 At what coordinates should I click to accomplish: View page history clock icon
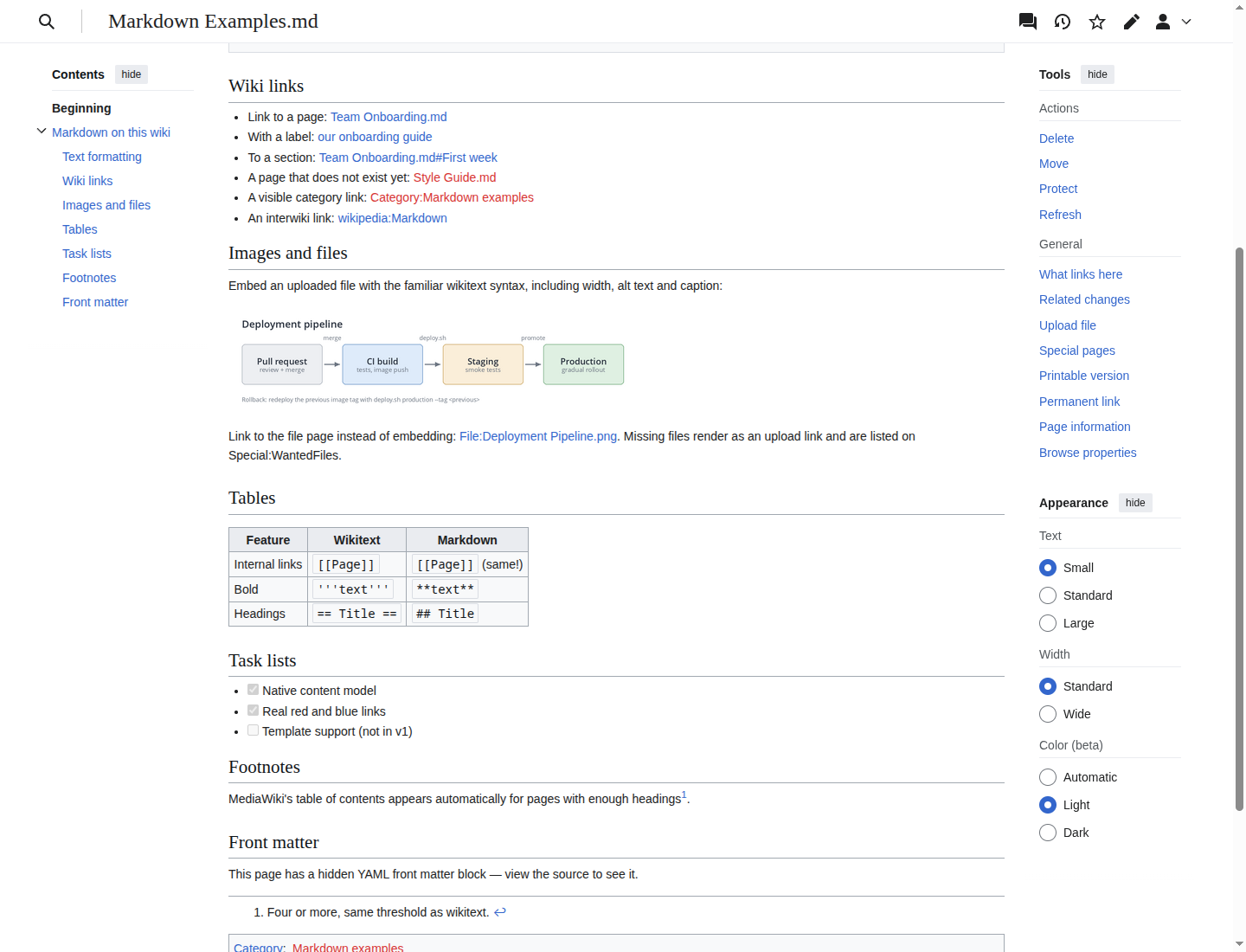point(1063,22)
